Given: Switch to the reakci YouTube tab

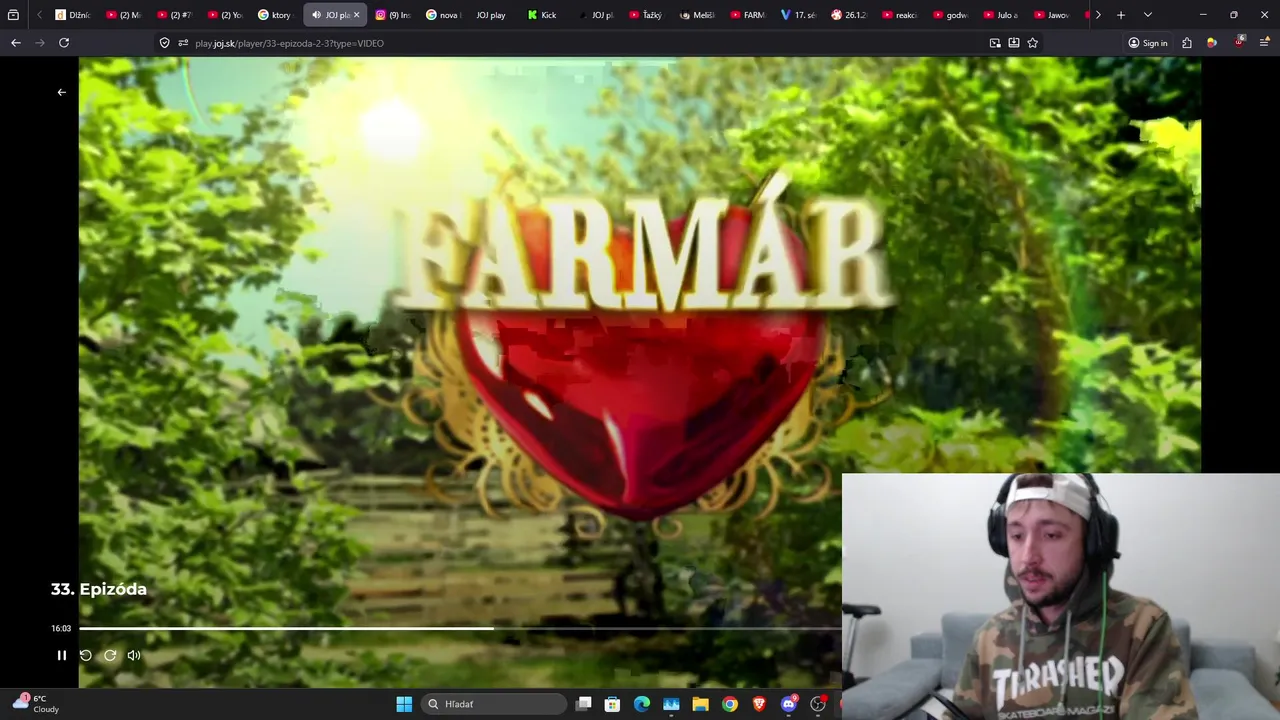Looking at the screenshot, I should click(x=899, y=15).
